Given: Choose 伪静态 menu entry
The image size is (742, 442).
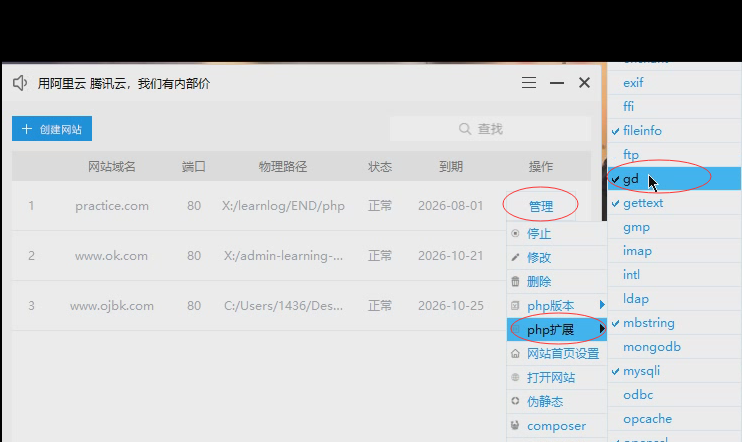Looking at the screenshot, I should pyautogui.click(x=557, y=401).
